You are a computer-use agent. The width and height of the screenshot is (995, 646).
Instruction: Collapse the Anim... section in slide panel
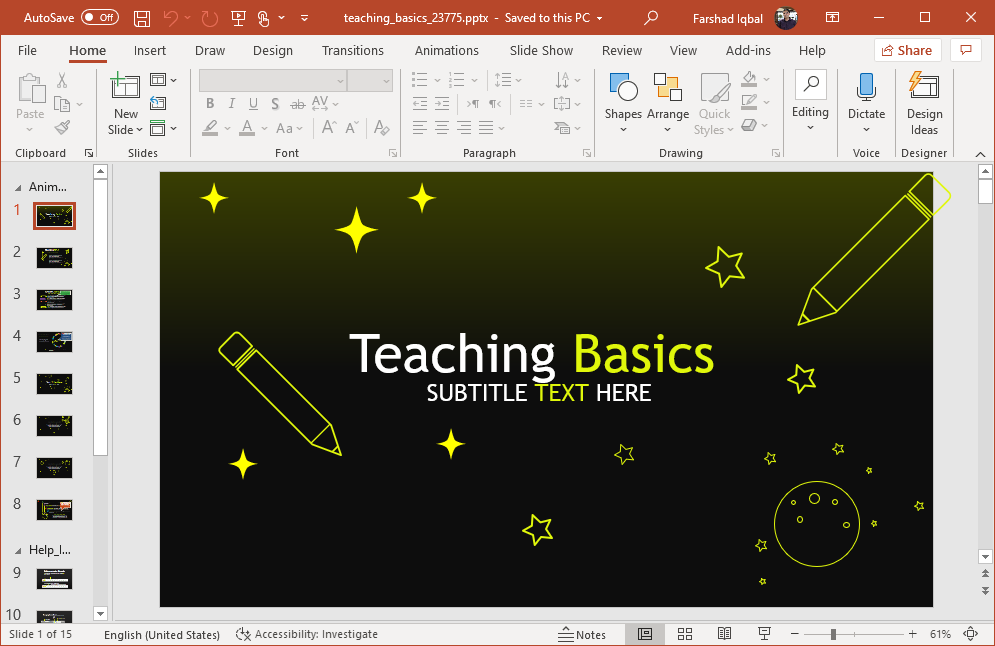coord(17,187)
